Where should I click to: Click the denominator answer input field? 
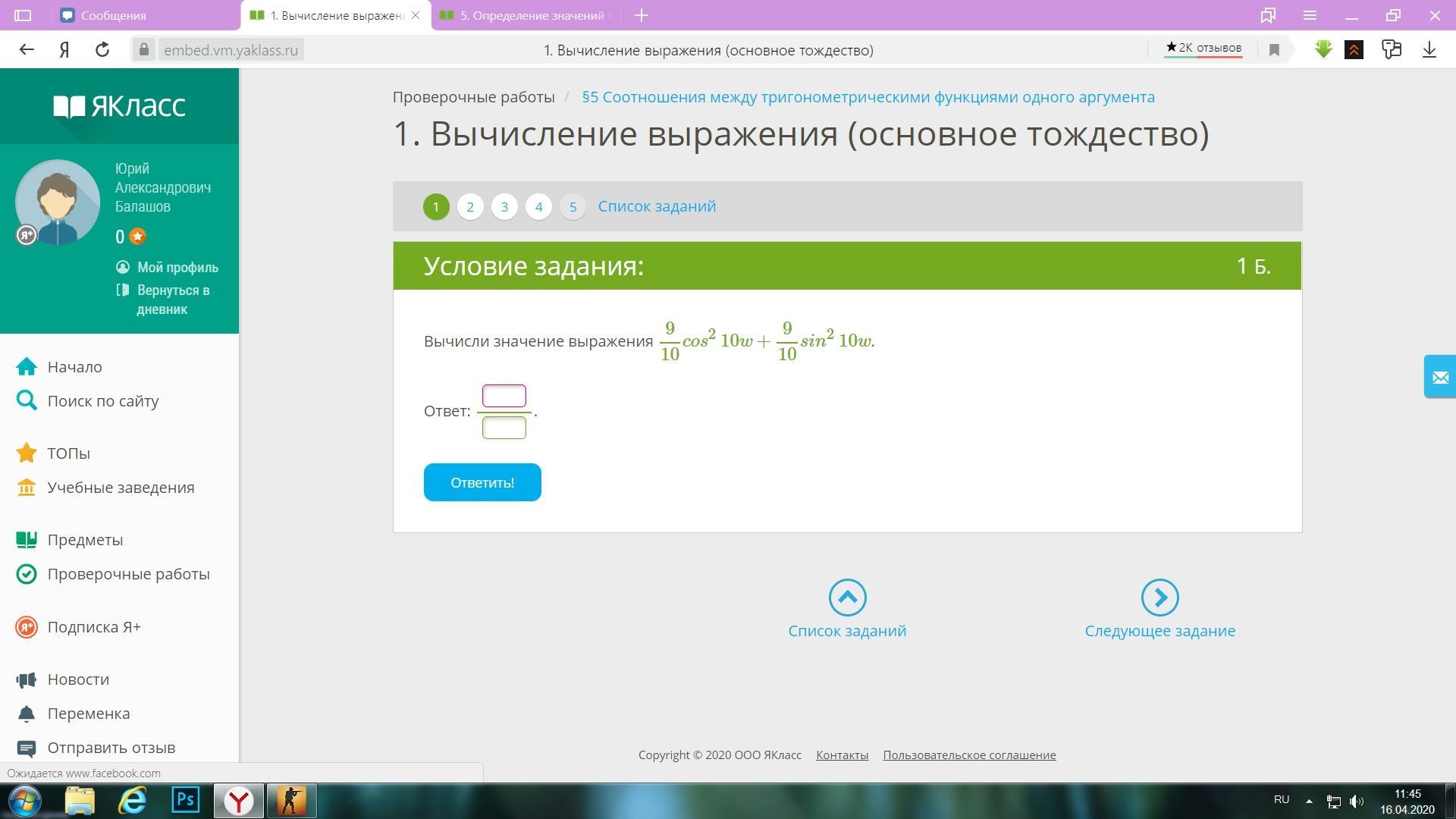[x=504, y=428]
